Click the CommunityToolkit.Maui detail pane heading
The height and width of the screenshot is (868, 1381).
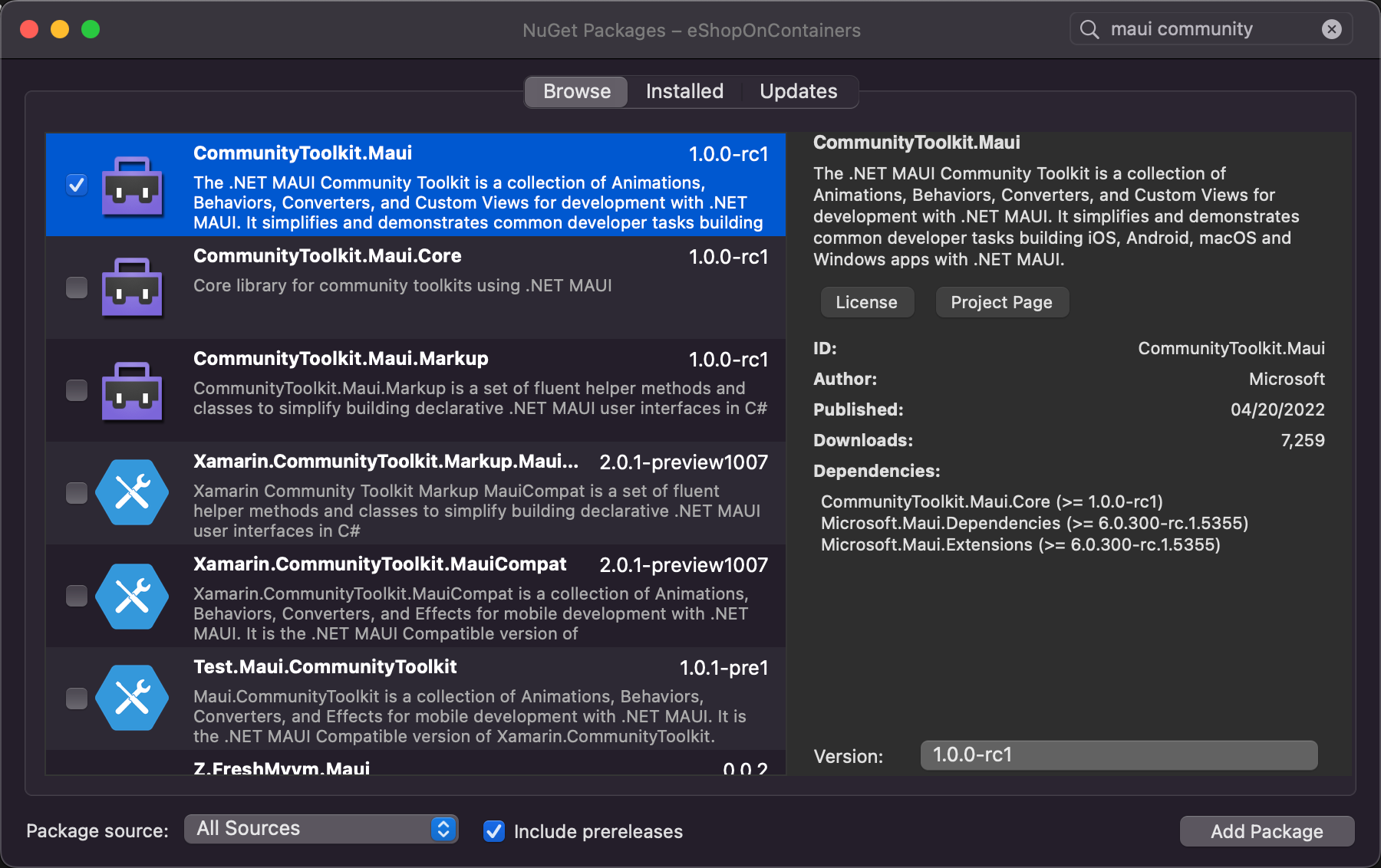tap(917, 143)
